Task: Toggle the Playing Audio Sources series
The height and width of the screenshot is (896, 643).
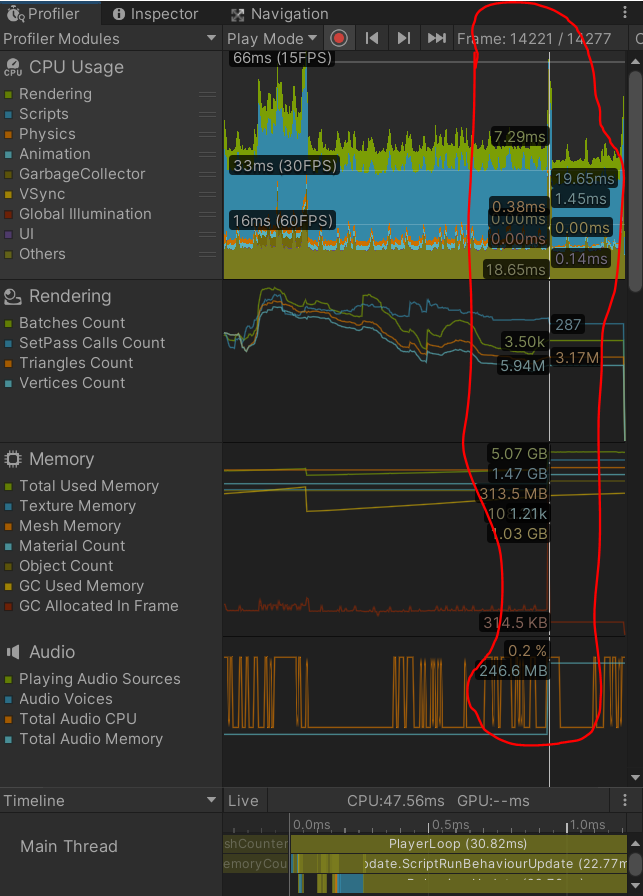Action: pyautogui.click(x=8, y=679)
